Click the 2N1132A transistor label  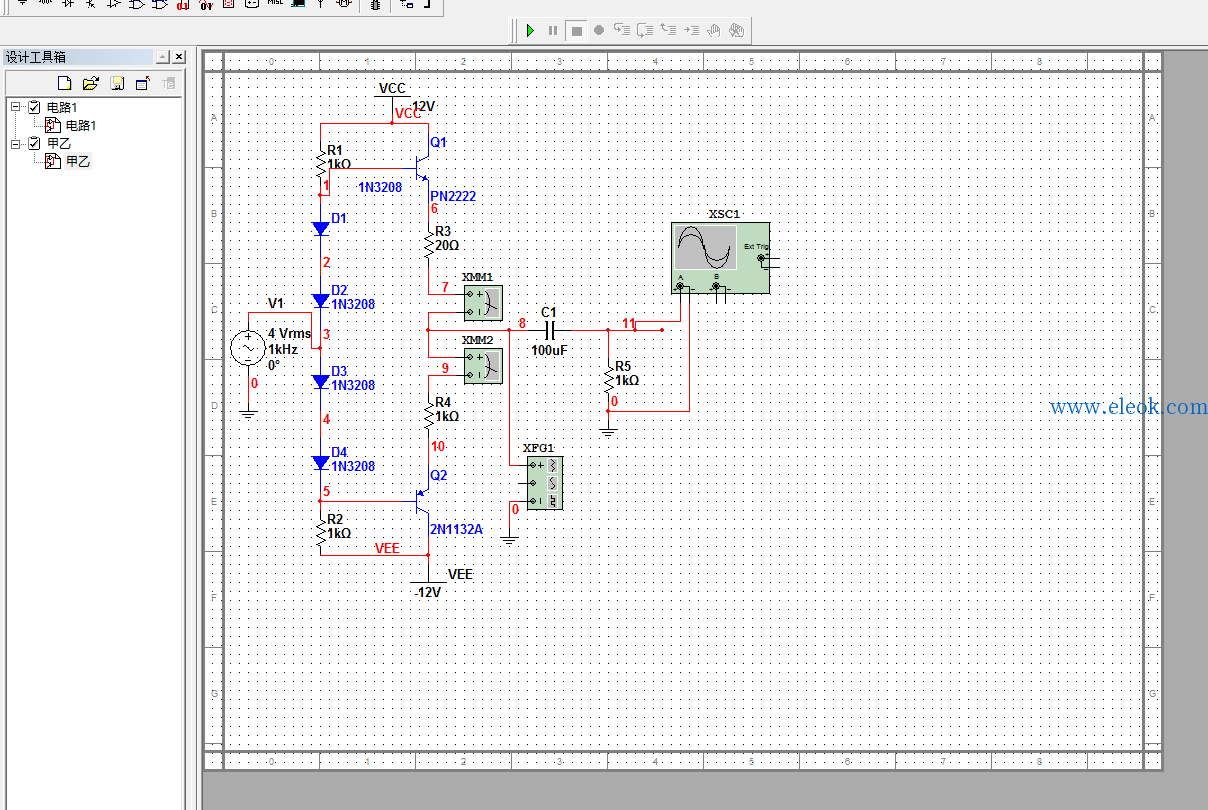[x=456, y=529]
